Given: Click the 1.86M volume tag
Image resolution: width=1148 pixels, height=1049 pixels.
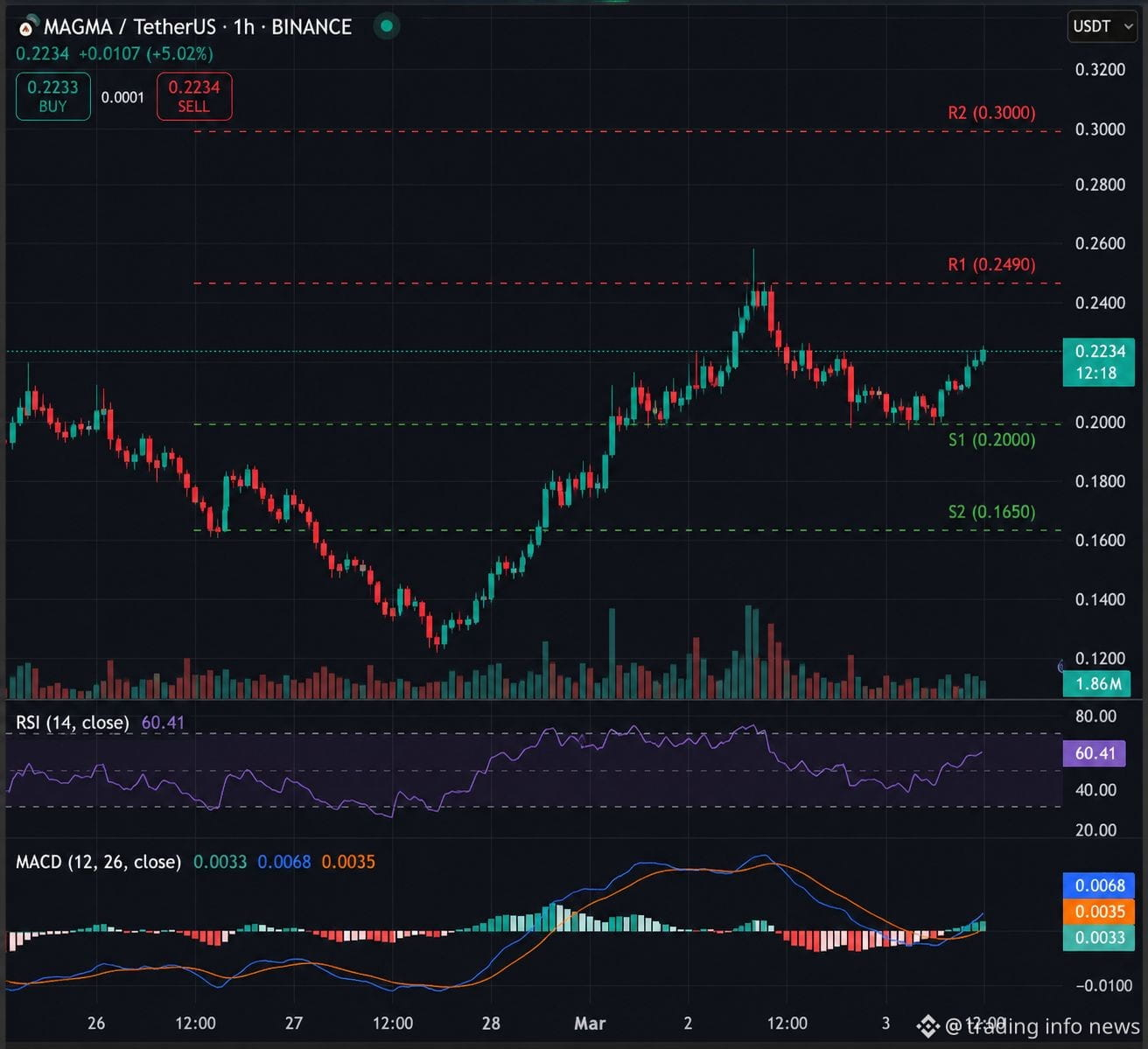Looking at the screenshot, I should point(1097,684).
